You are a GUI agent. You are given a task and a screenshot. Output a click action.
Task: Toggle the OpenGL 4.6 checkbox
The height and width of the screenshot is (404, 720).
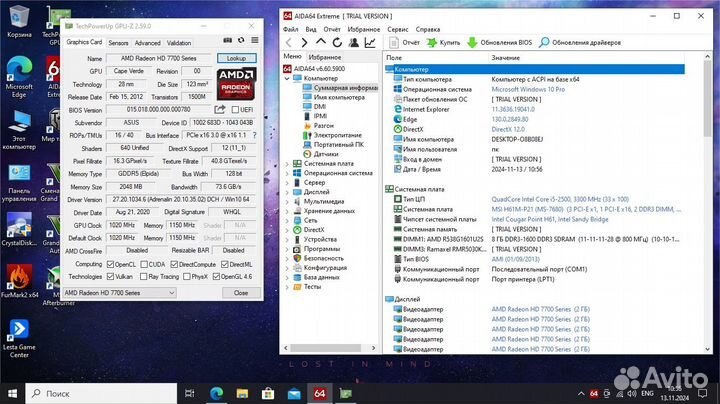[216, 276]
